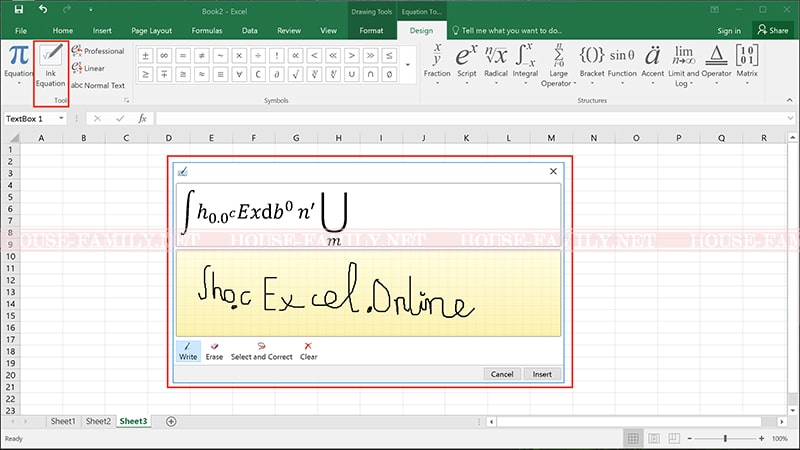The width and height of the screenshot is (800, 450).
Task: Click Tell me what you want to do
Action: point(507,31)
